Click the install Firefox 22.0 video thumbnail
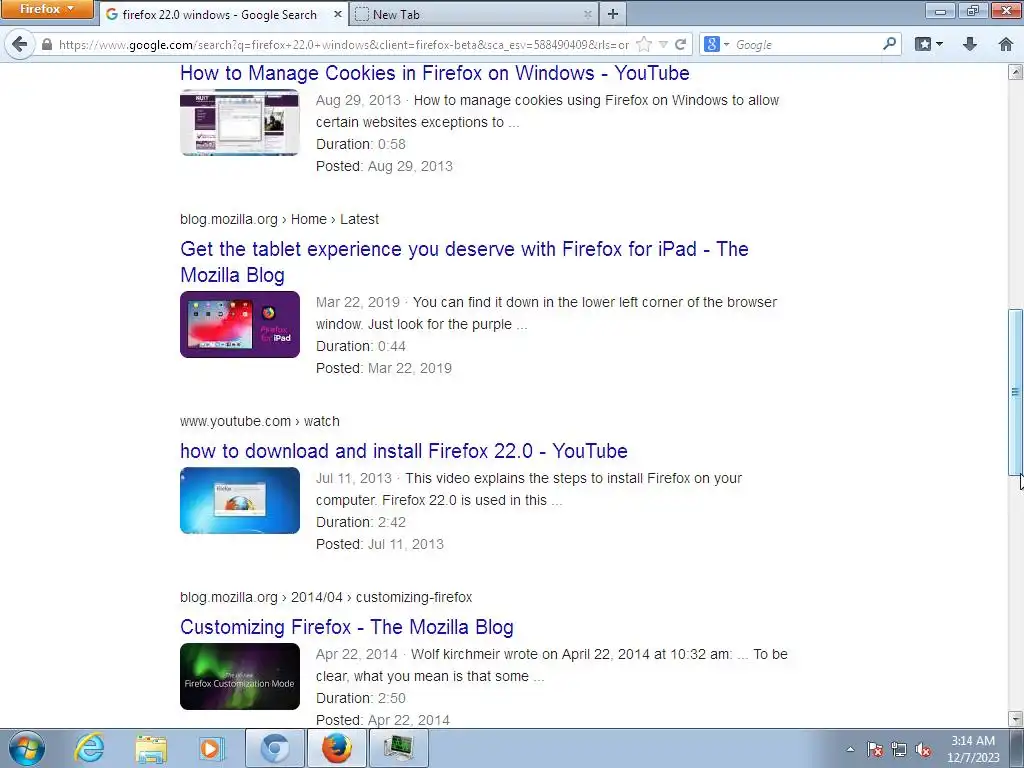The image size is (1024, 768). tap(240, 500)
